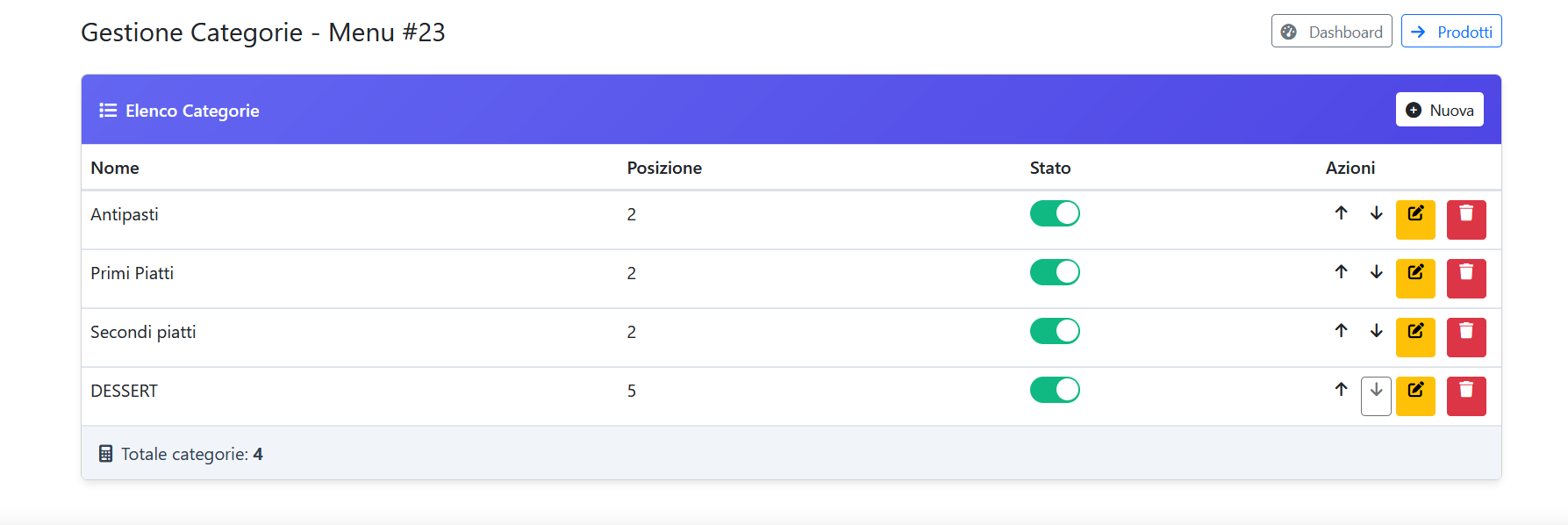Click the Nome column header
Screen dimensions: 1568x525
pos(114,167)
